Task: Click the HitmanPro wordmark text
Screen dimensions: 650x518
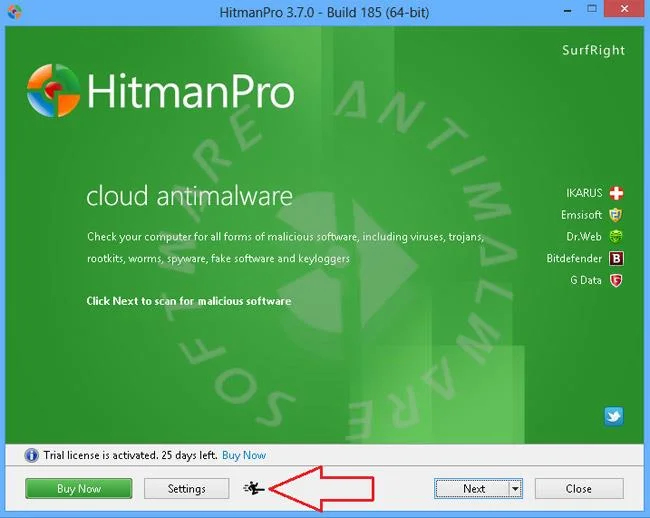Action: pos(191,91)
